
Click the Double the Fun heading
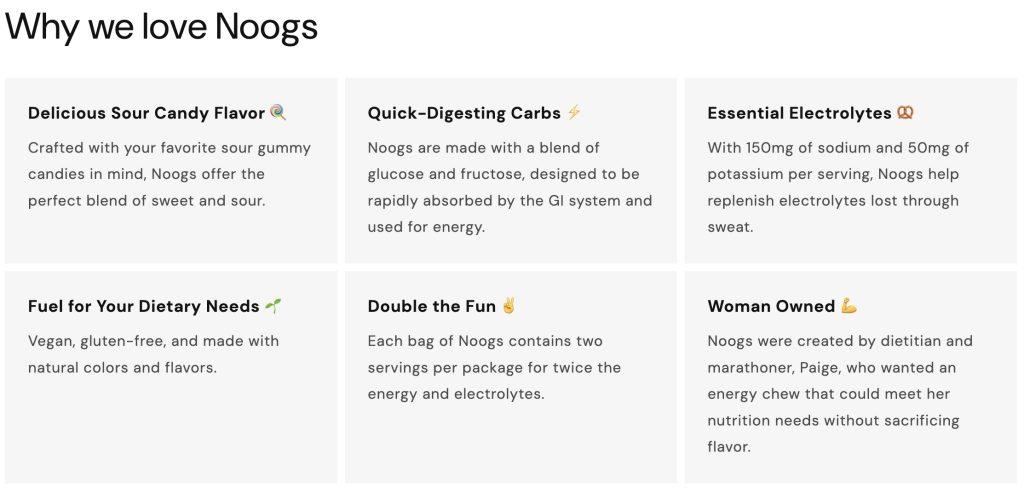[432, 306]
